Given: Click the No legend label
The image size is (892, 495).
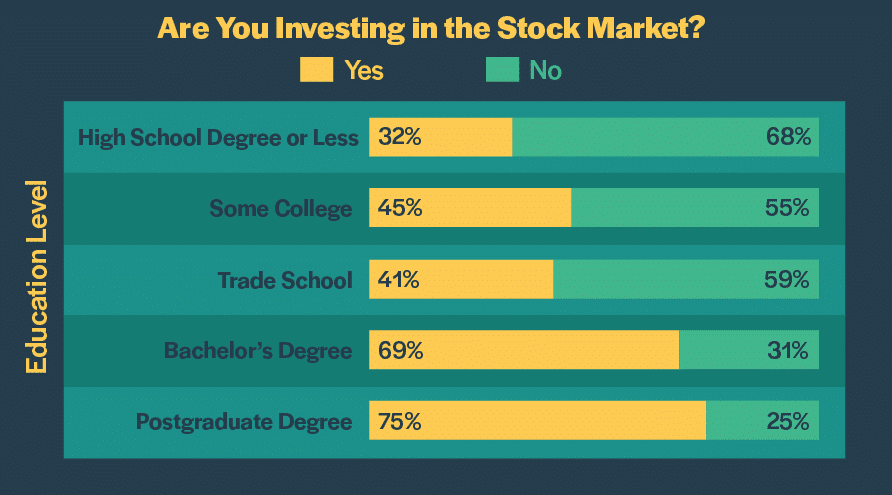Looking at the screenshot, I should (546, 70).
